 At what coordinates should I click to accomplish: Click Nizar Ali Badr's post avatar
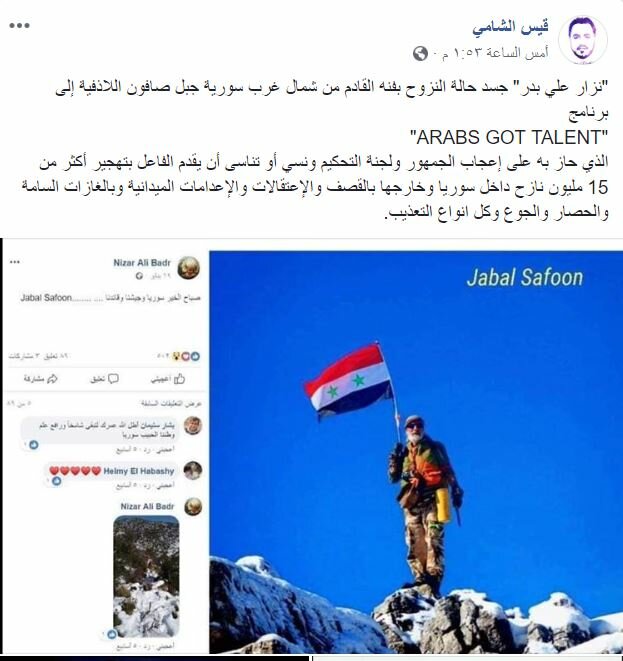[188, 268]
